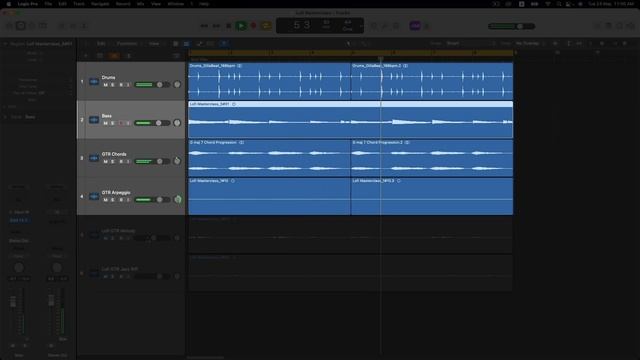Open the Record menu
Viewport: 640px width, 360px height.
123,4
